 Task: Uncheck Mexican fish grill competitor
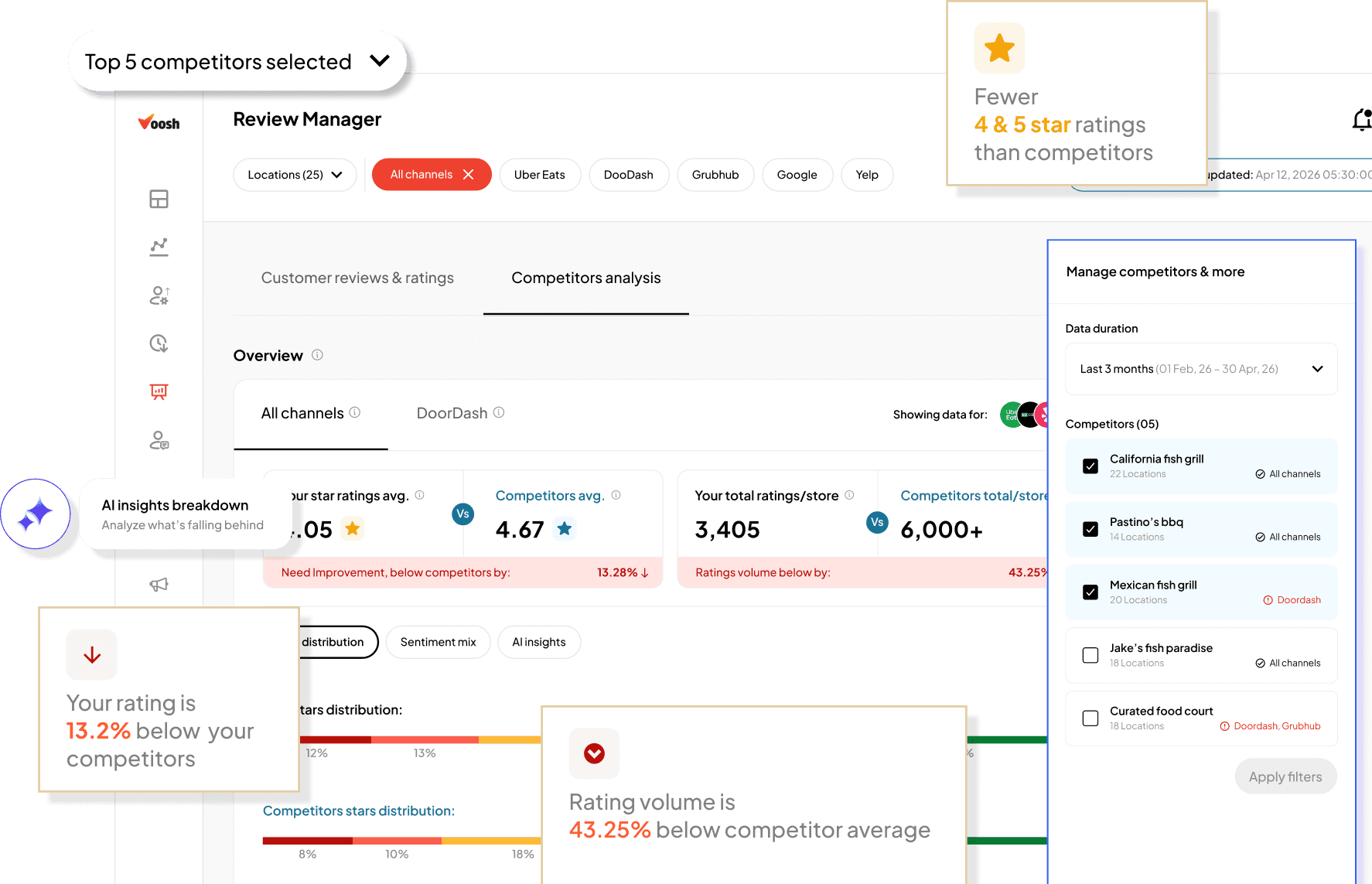coord(1090,592)
